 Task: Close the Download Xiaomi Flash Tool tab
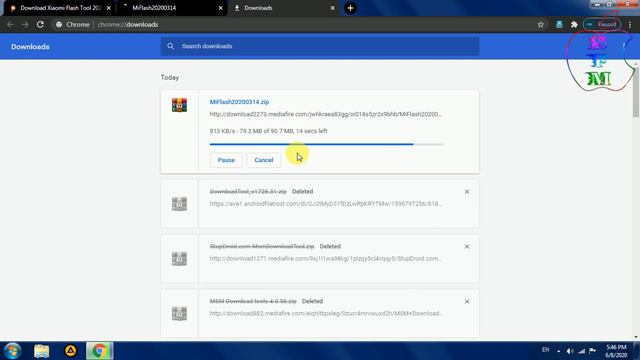point(109,8)
